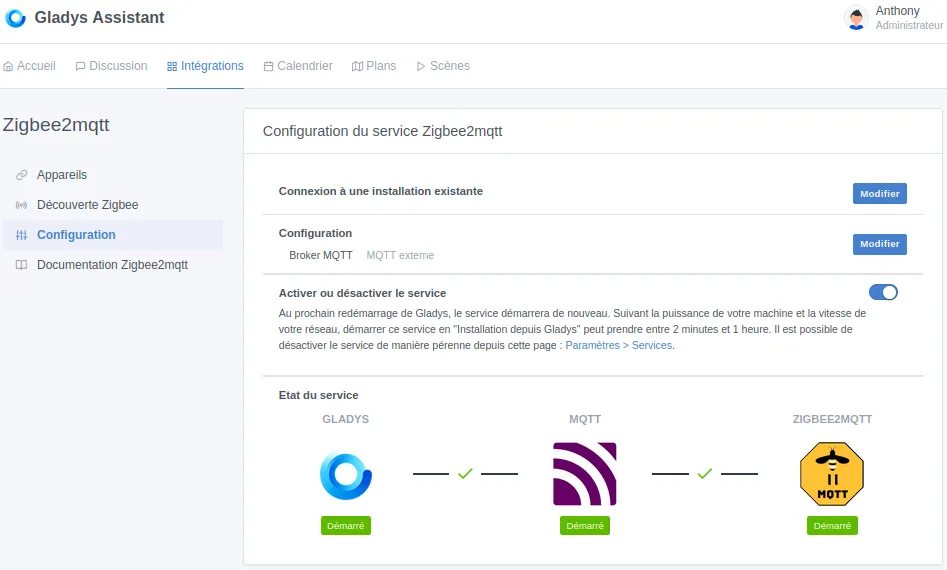Click the Gladys service logo
This screenshot has height=570, width=947.
(345, 476)
